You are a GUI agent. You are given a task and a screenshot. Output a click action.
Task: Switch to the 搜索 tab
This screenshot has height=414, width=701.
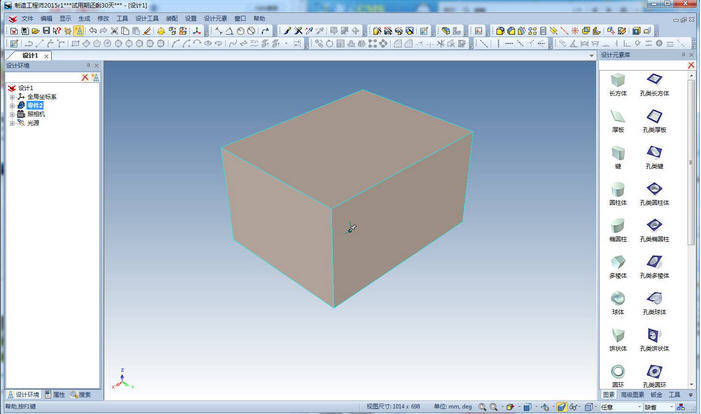tap(84, 395)
